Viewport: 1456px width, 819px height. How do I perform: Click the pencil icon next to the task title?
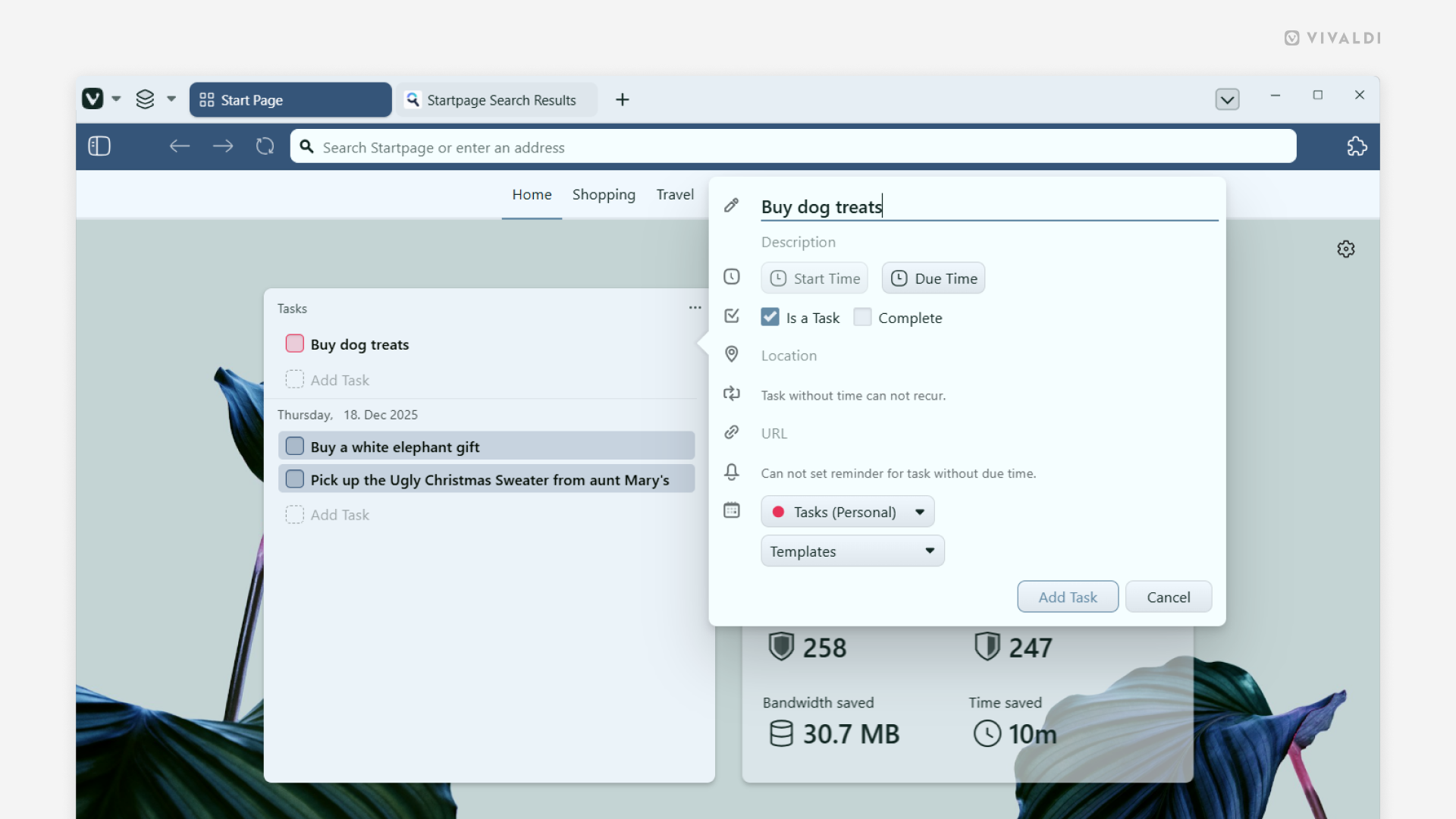tap(731, 205)
